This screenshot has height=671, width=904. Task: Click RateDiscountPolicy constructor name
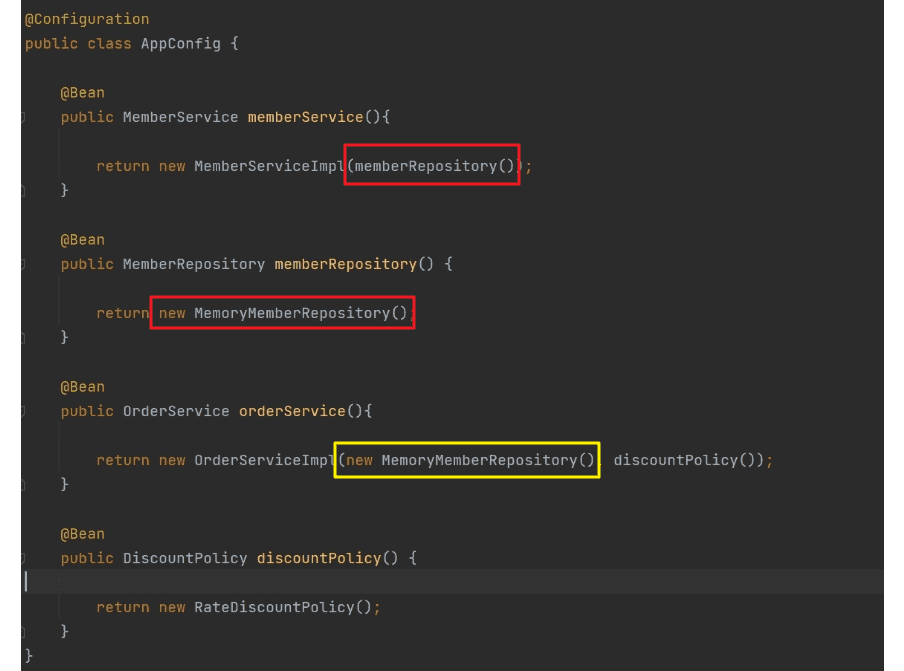coord(274,607)
